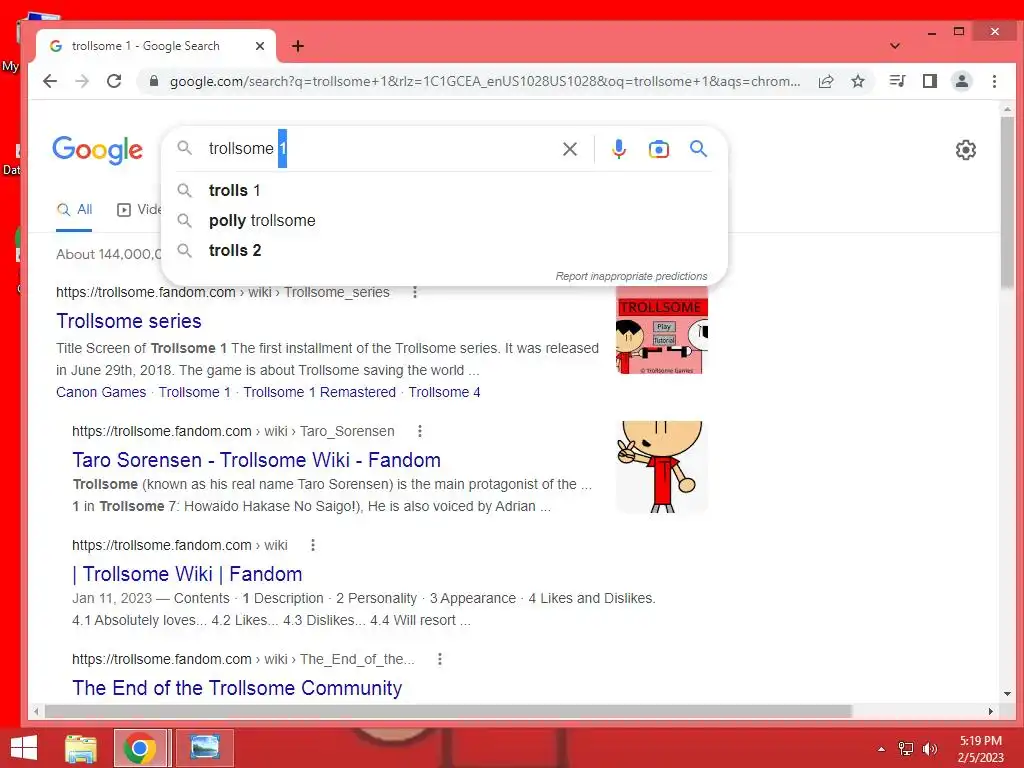Click the volume speaker icon in the tray
1024x768 pixels.
(x=929, y=749)
